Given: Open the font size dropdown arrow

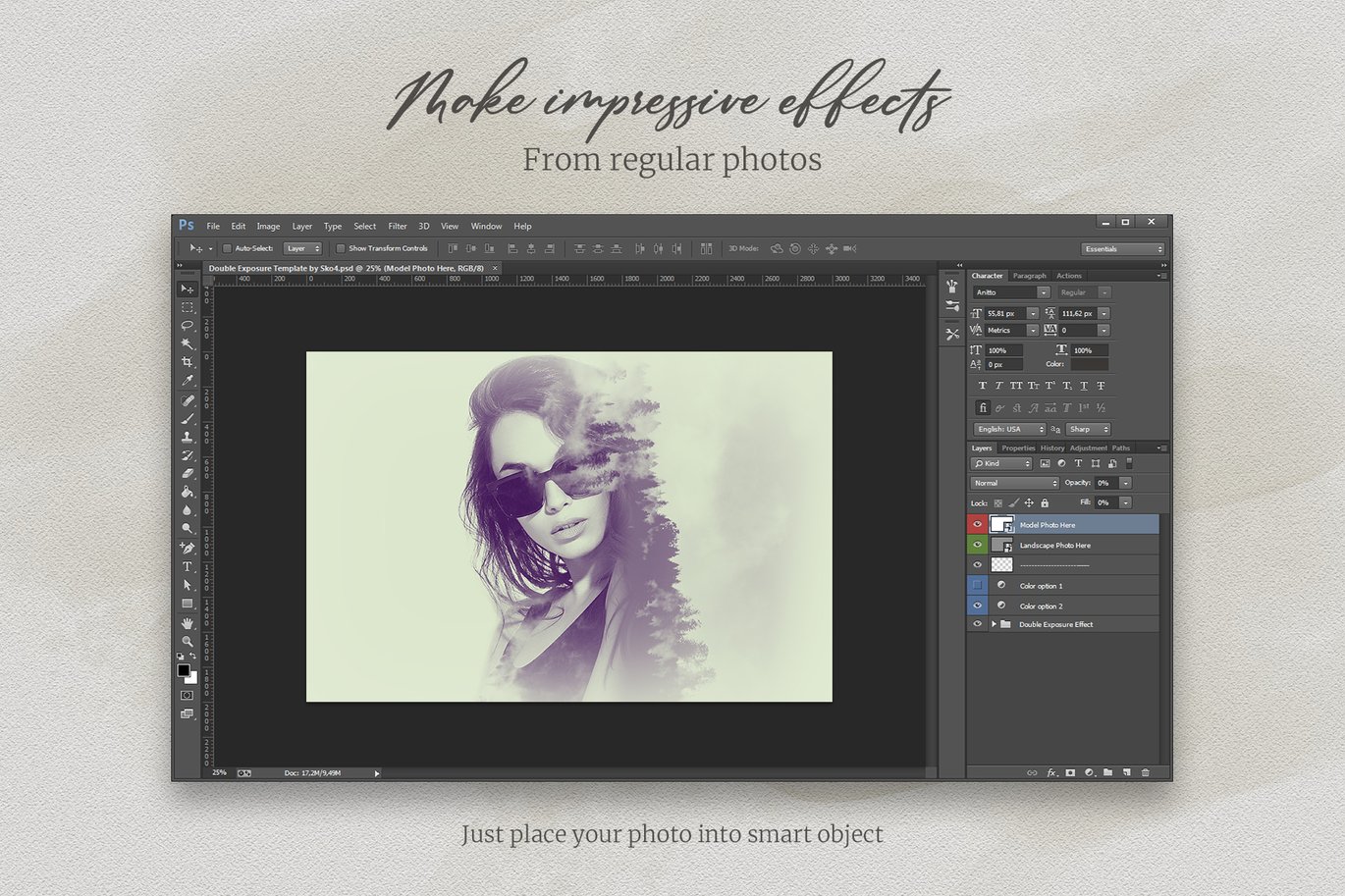Looking at the screenshot, I should tap(1032, 313).
